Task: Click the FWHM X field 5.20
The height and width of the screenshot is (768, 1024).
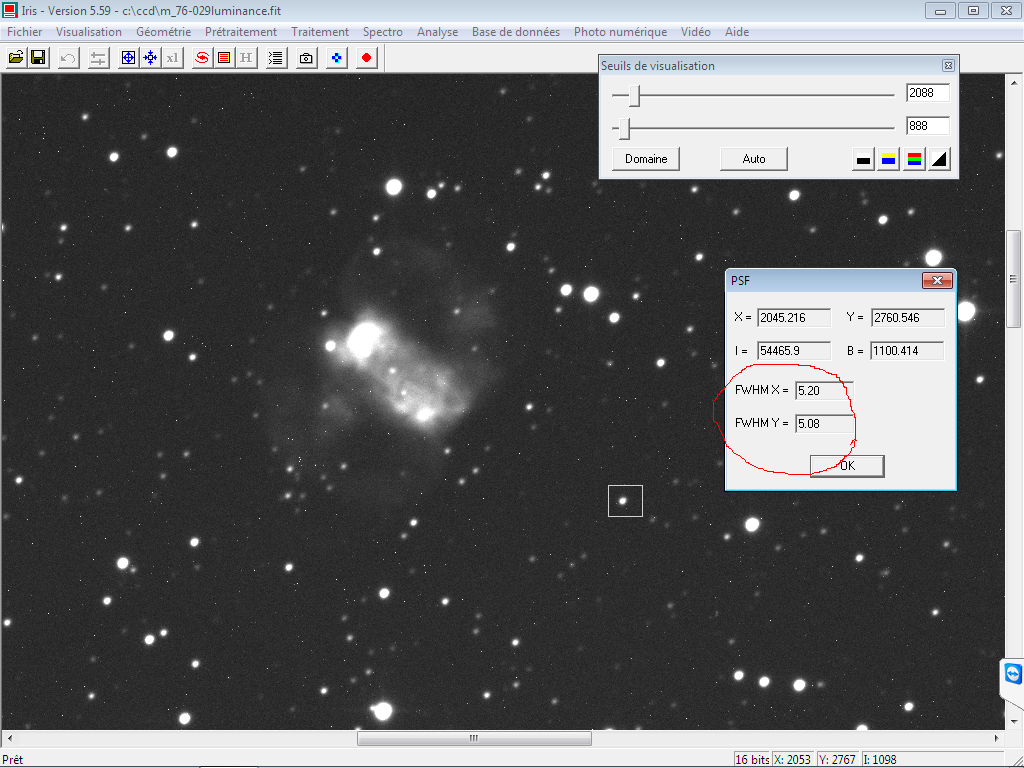Action: [824, 391]
